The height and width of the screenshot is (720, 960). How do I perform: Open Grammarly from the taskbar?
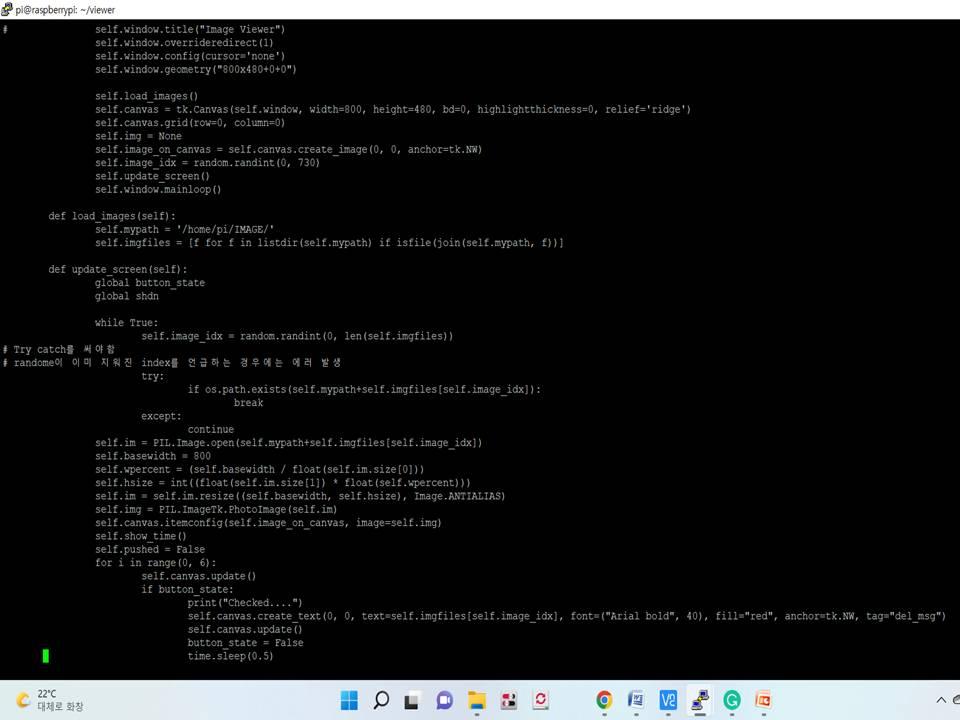click(x=733, y=700)
